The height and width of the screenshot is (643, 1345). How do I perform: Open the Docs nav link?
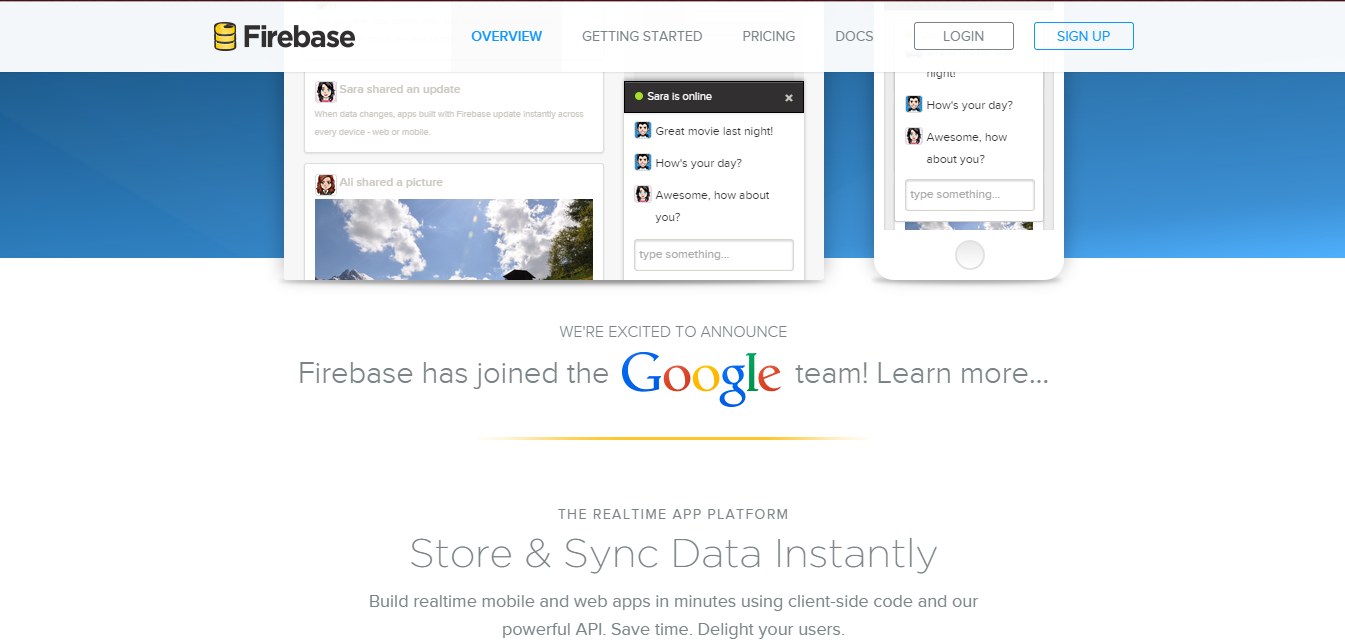(854, 36)
